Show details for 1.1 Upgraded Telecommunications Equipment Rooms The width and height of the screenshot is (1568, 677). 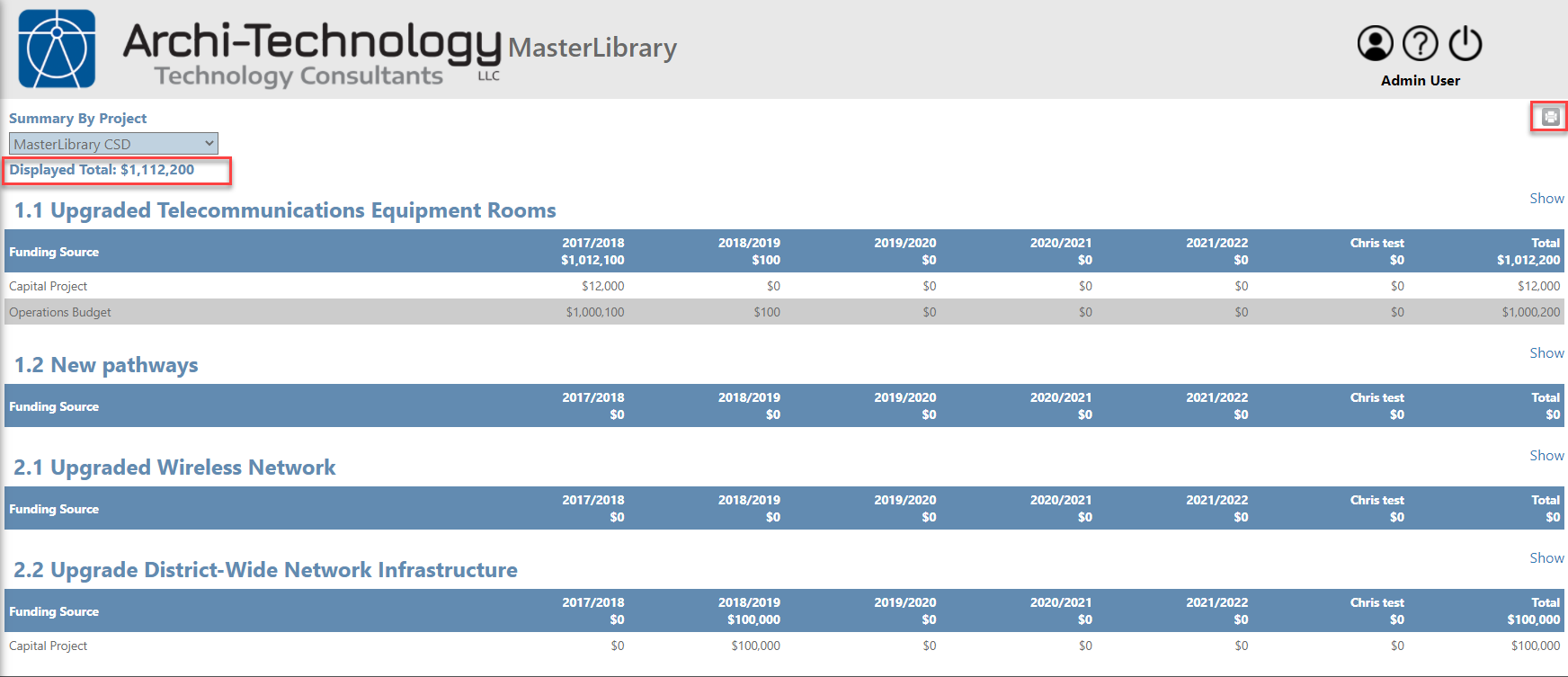click(x=1546, y=199)
